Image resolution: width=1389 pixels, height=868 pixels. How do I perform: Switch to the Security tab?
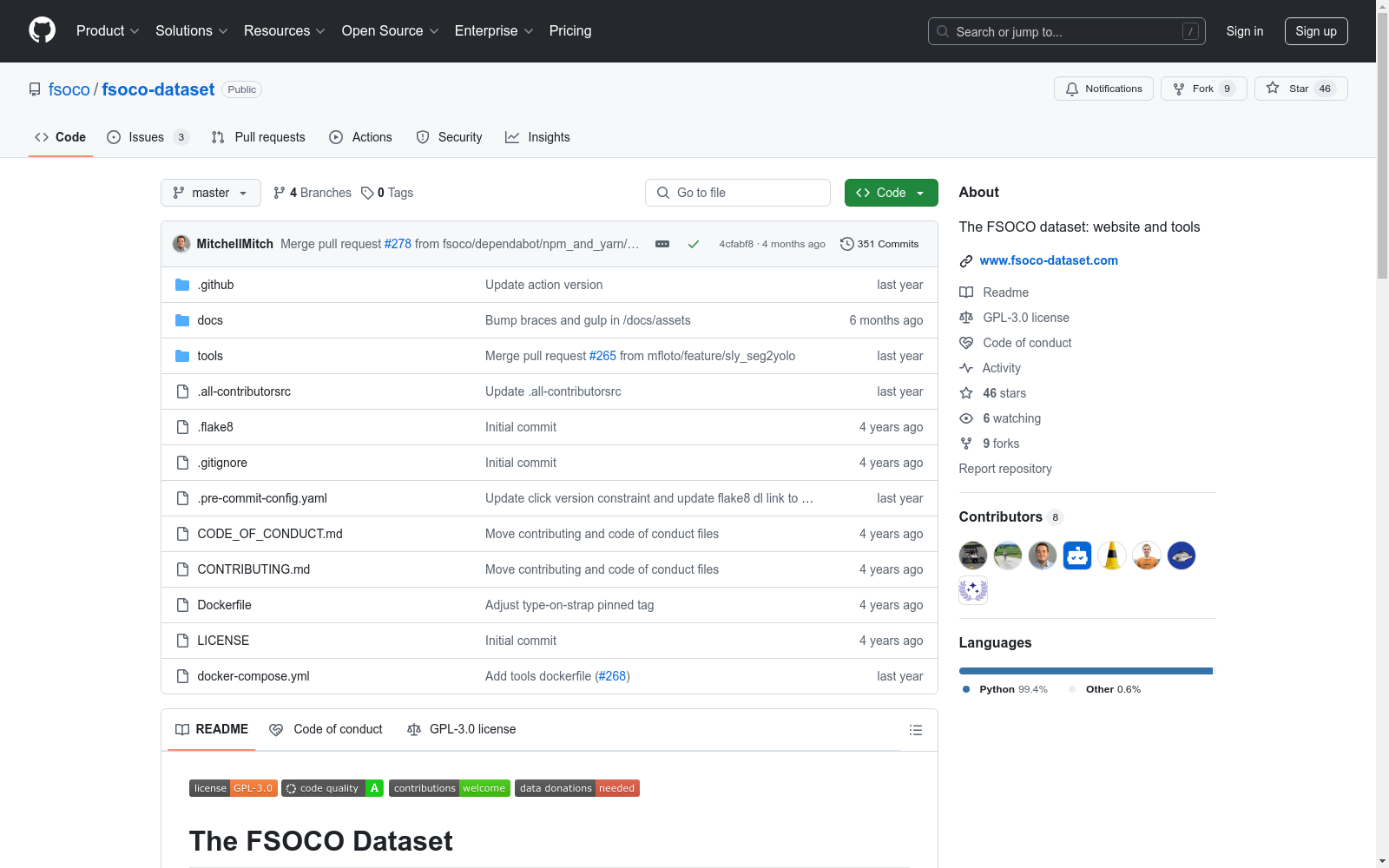point(450,137)
